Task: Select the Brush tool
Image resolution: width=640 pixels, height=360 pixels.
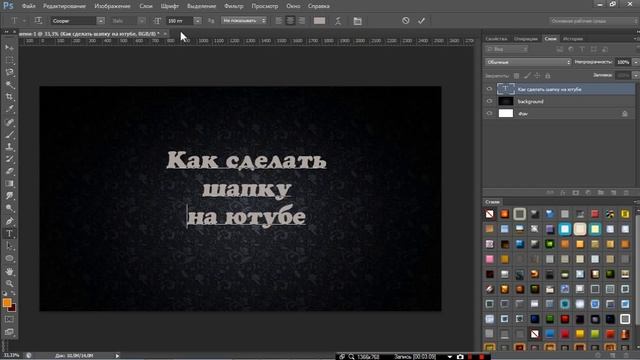Action: click(9, 134)
